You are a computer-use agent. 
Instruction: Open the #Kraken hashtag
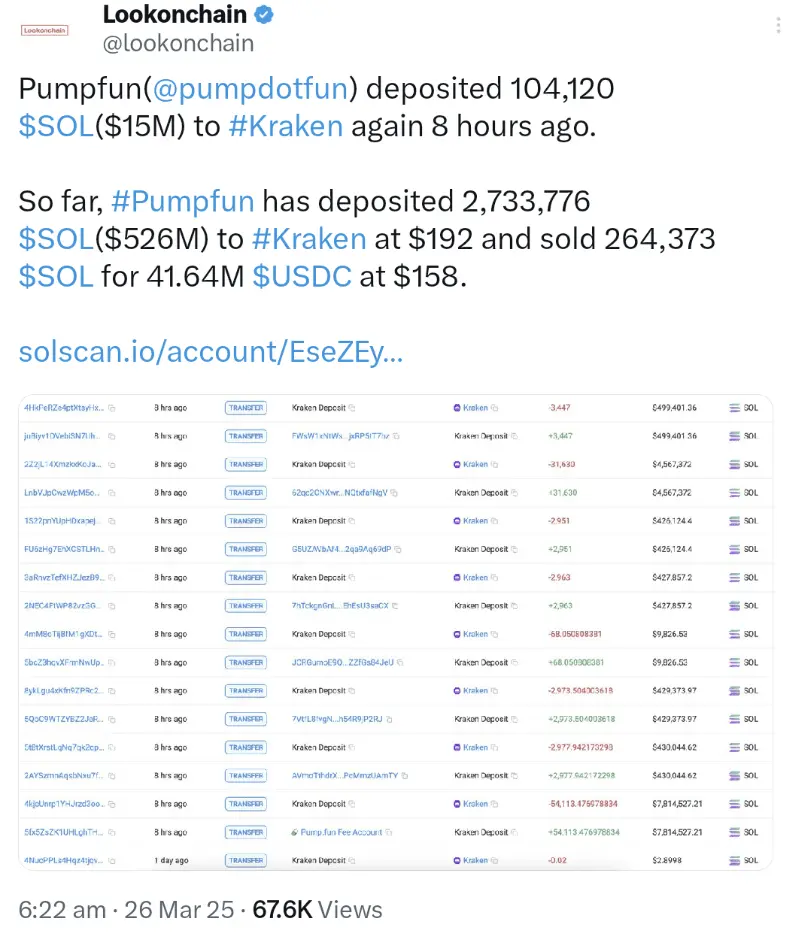pyautogui.click(x=284, y=126)
